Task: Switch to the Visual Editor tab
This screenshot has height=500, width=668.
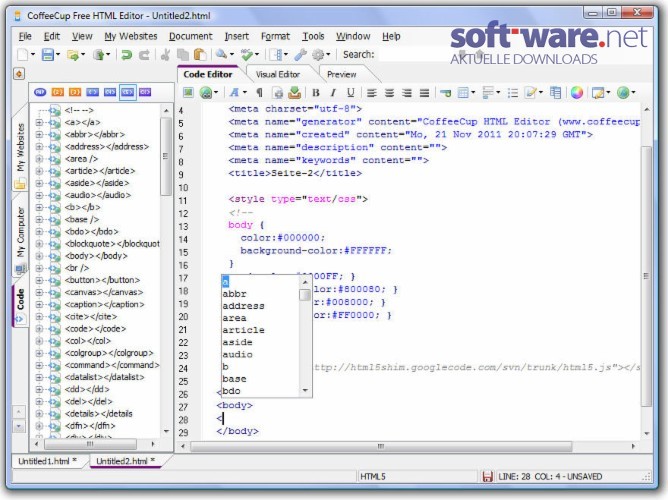Action: pos(278,74)
